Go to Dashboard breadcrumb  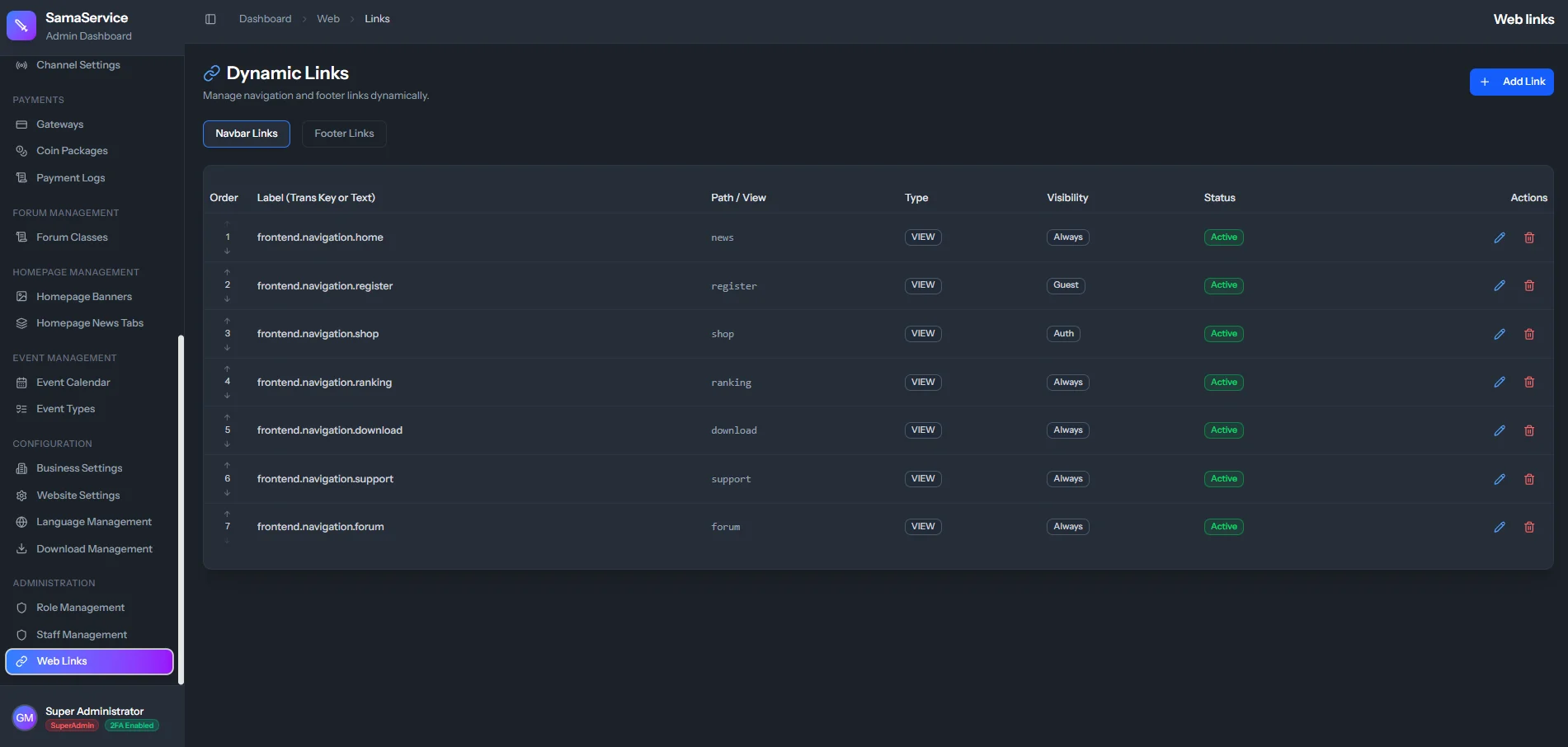pos(265,19)
